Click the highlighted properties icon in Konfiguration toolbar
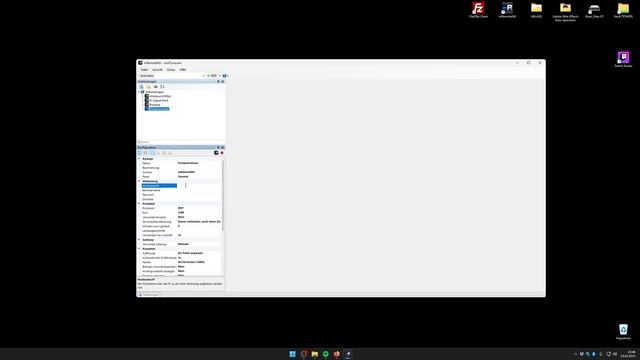Image resolution: width=640 pixels, height=360 pixels. tap(153, 153)
